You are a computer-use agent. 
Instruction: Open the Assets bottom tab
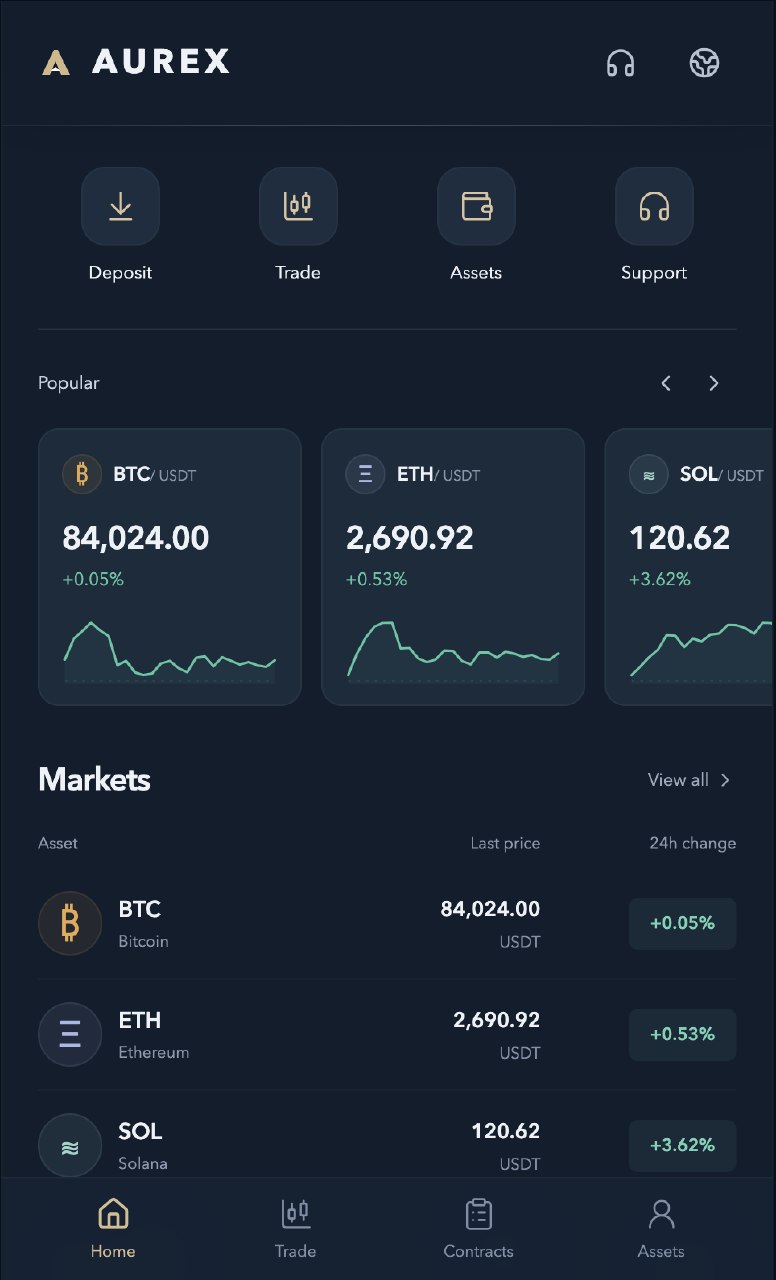[x=661, y=1228]
